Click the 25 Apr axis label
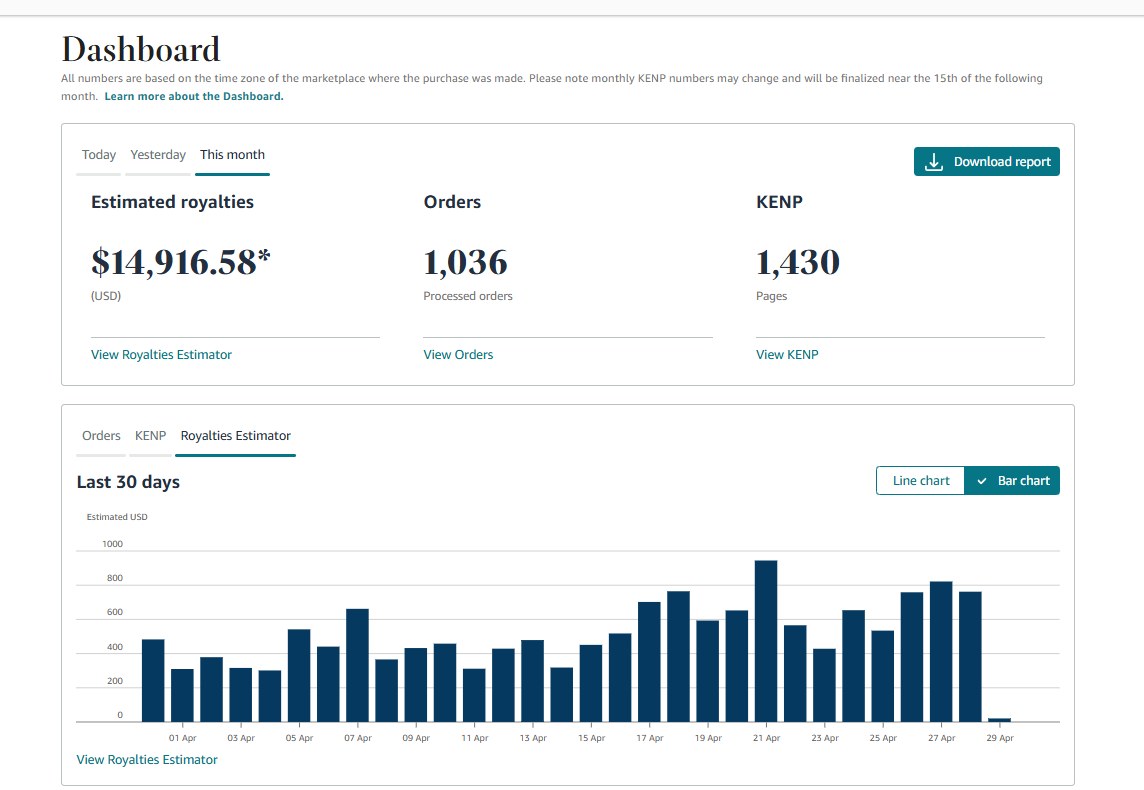1144x790 pixels. [x=883, y=738]
